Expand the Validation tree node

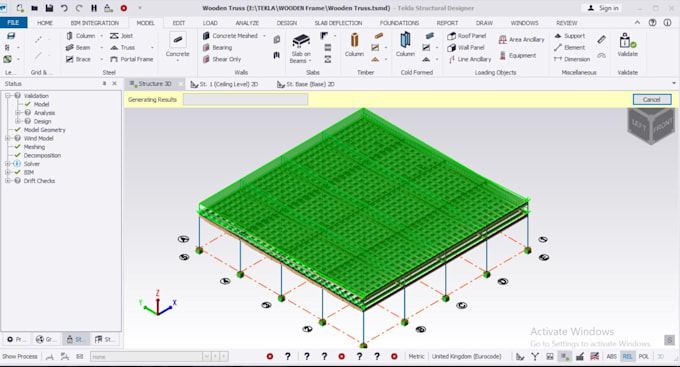[7, 95]
